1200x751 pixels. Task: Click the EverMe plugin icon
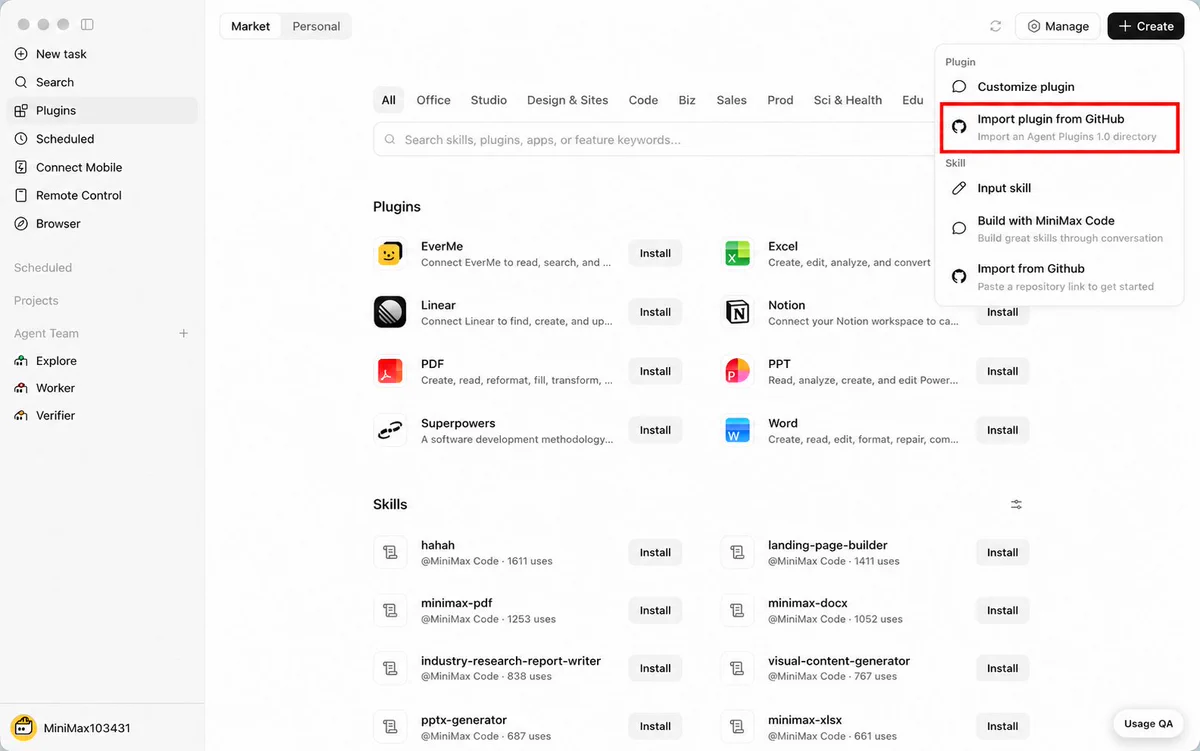point(390,254)
